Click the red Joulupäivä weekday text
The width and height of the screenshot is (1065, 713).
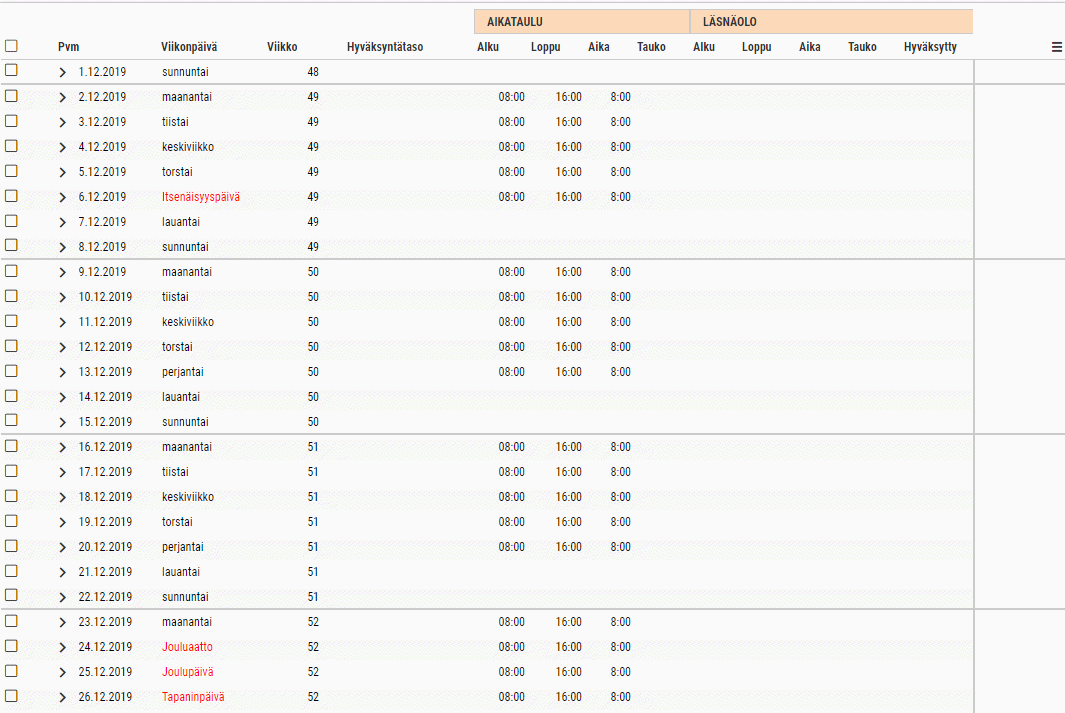(187, 672)
